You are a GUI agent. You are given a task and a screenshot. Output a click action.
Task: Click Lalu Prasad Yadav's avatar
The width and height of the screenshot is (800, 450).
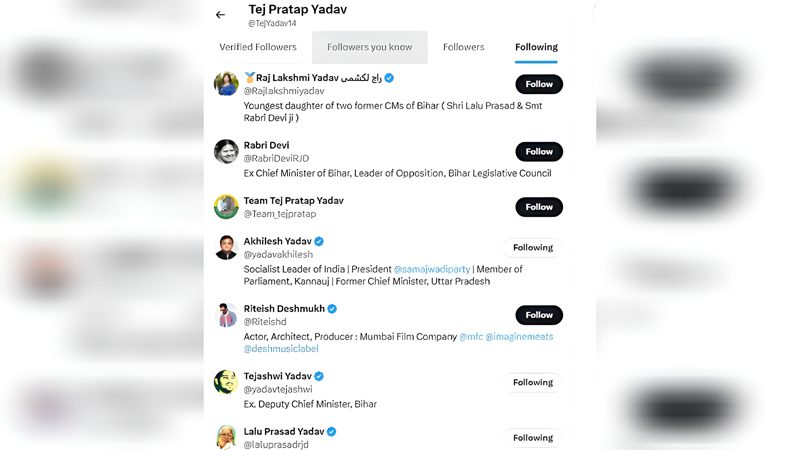(x=226, y=436)
